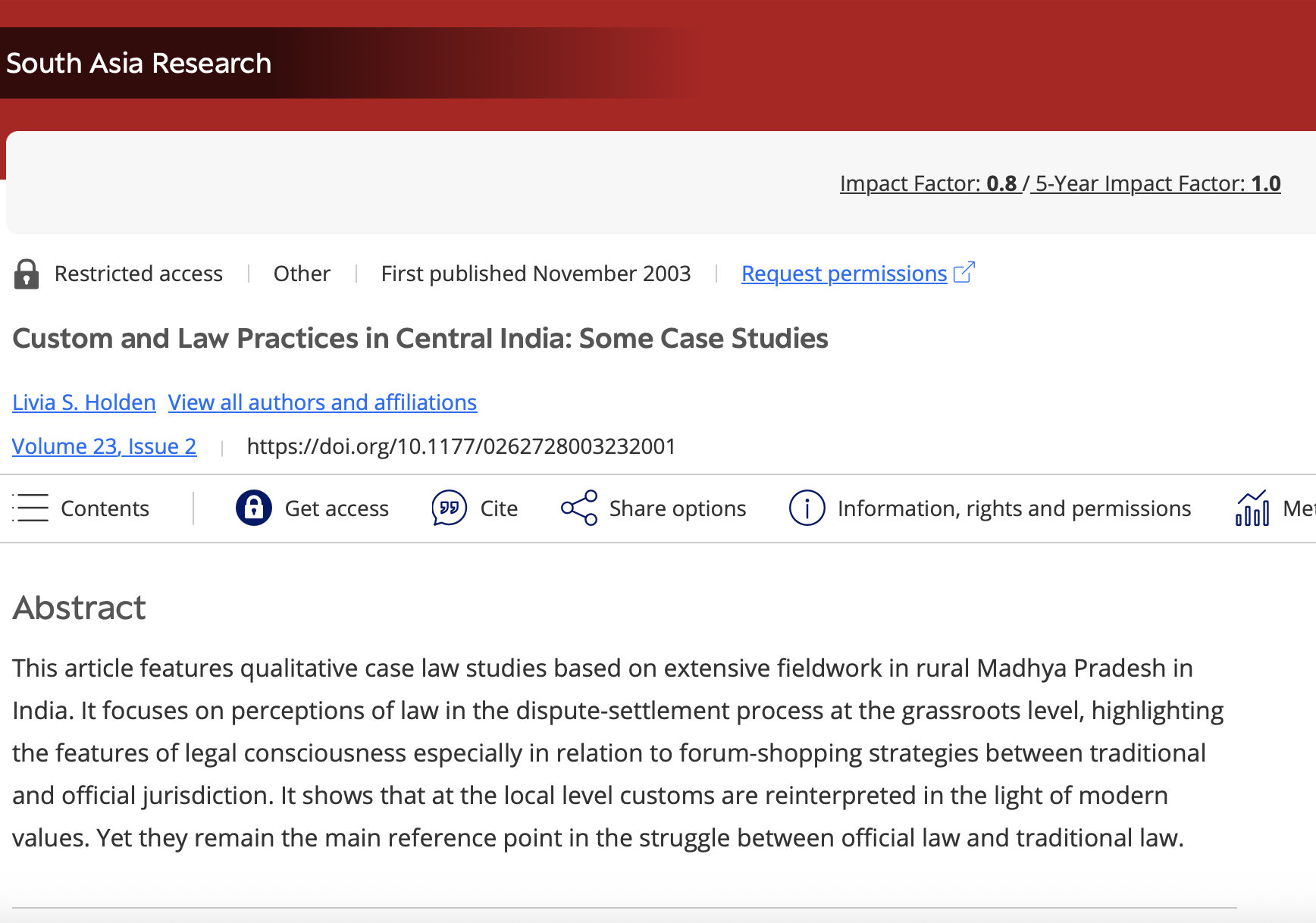
Task: Open the Share options label
Action: click(678, 508)
